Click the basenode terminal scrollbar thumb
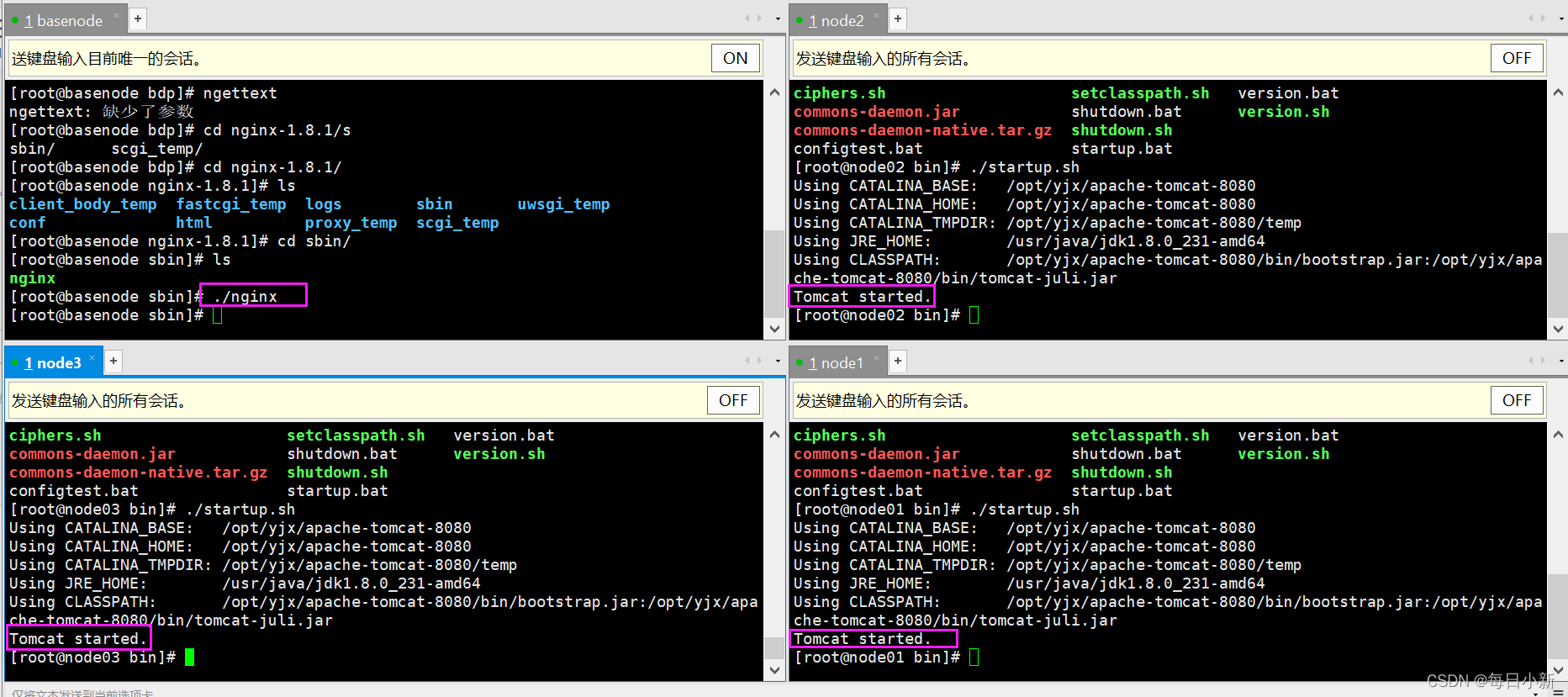 [x=774, y=273]
